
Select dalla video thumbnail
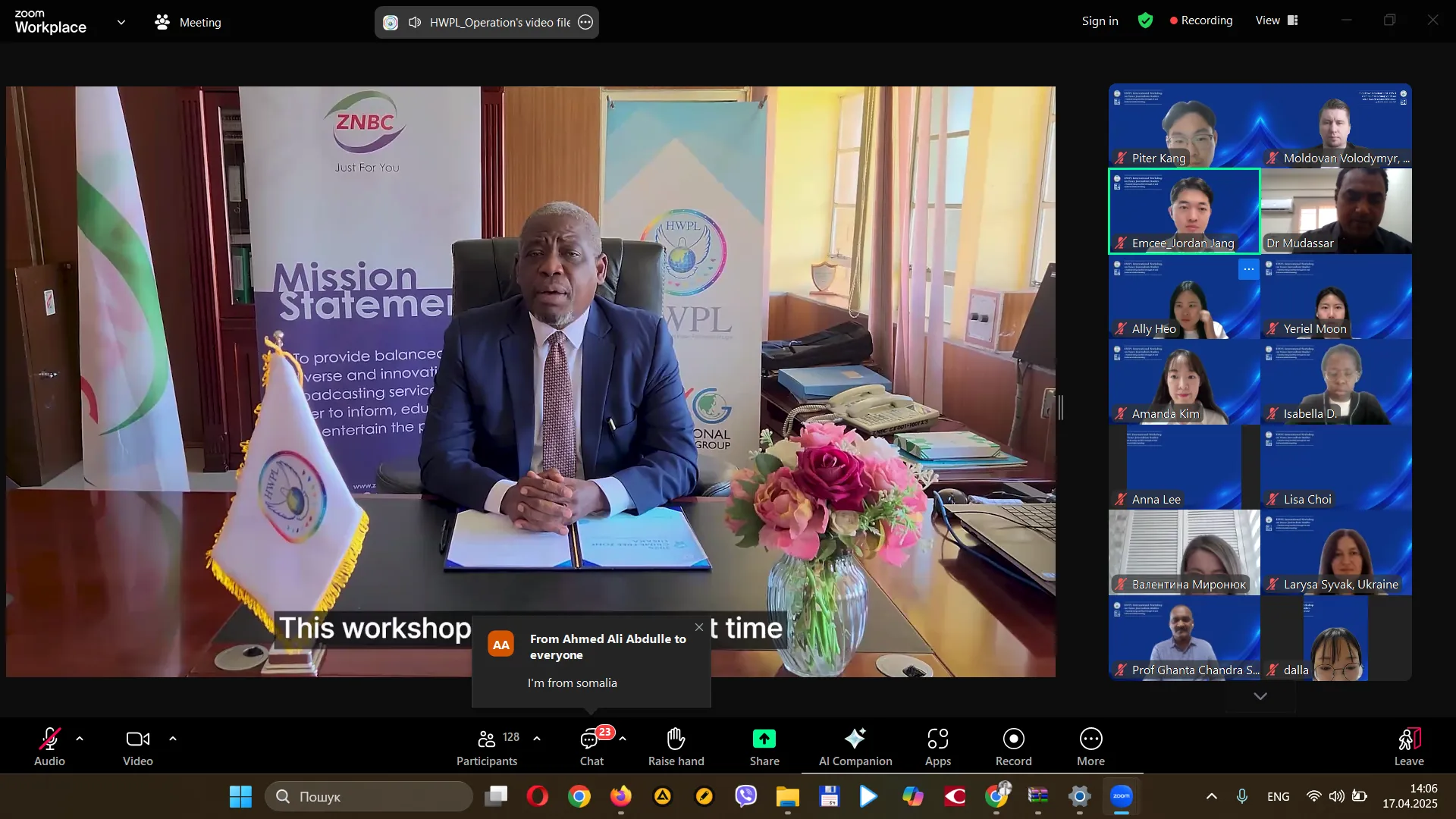1336,638
